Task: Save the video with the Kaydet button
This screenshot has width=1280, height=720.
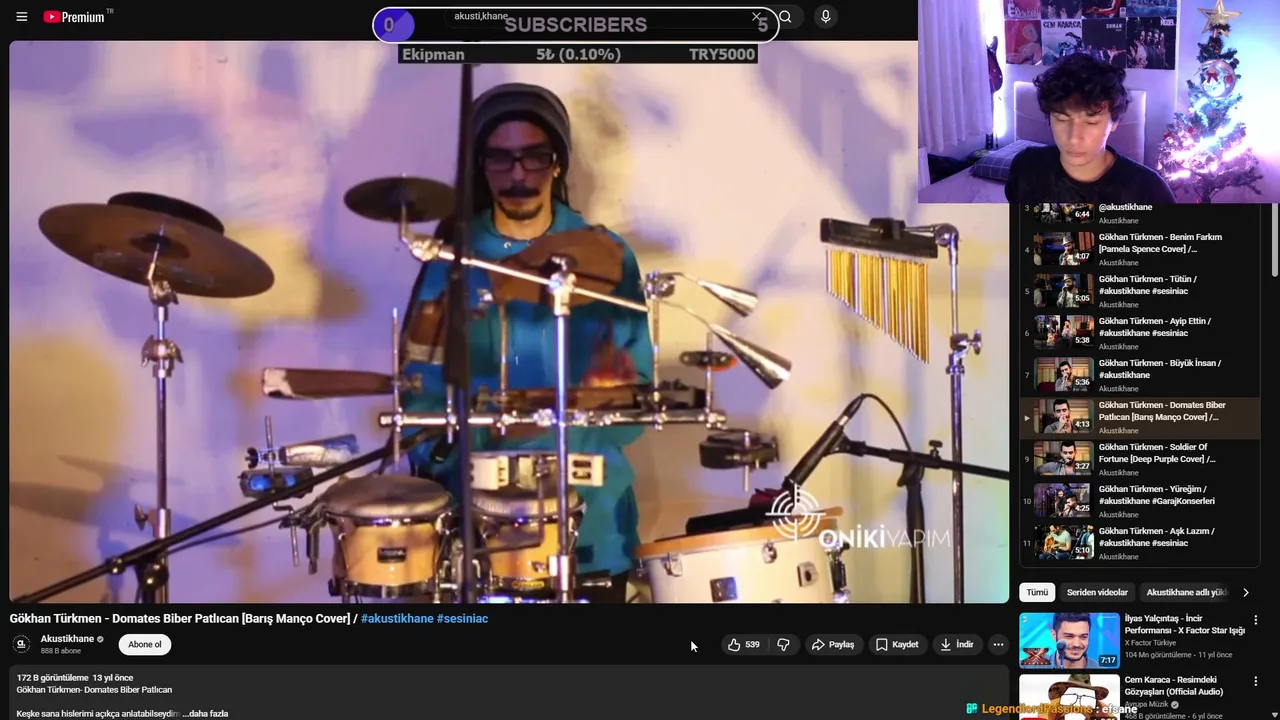Action: [897, 645]
